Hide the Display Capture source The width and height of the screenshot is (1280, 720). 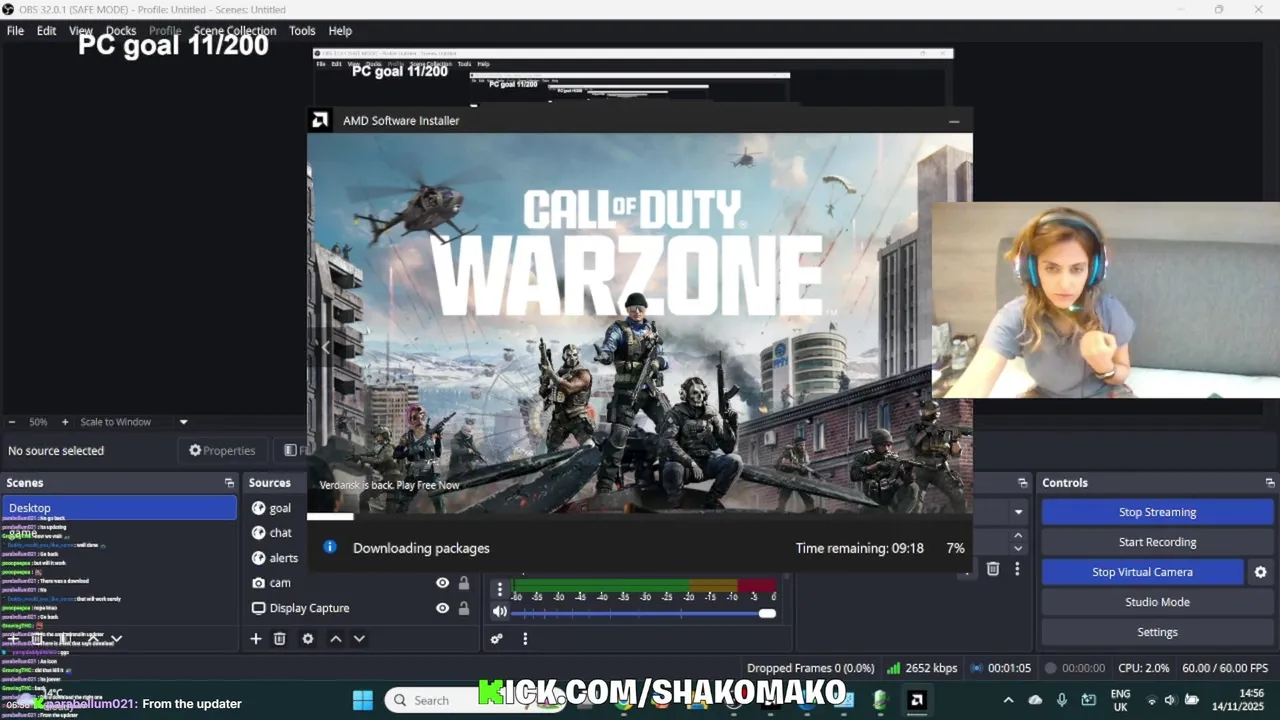click(x=442, y=608)
